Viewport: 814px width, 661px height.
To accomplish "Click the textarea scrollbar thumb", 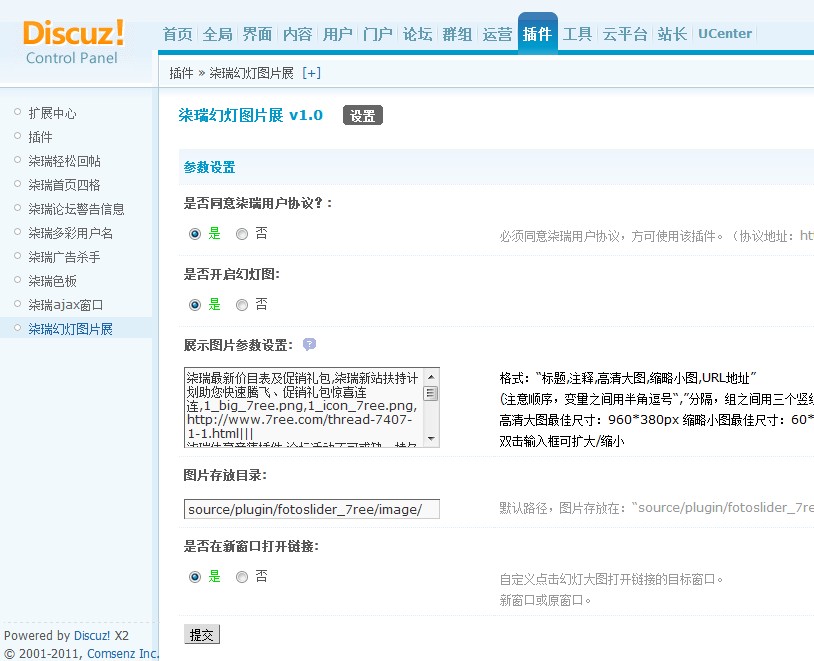I will point(431,393).
